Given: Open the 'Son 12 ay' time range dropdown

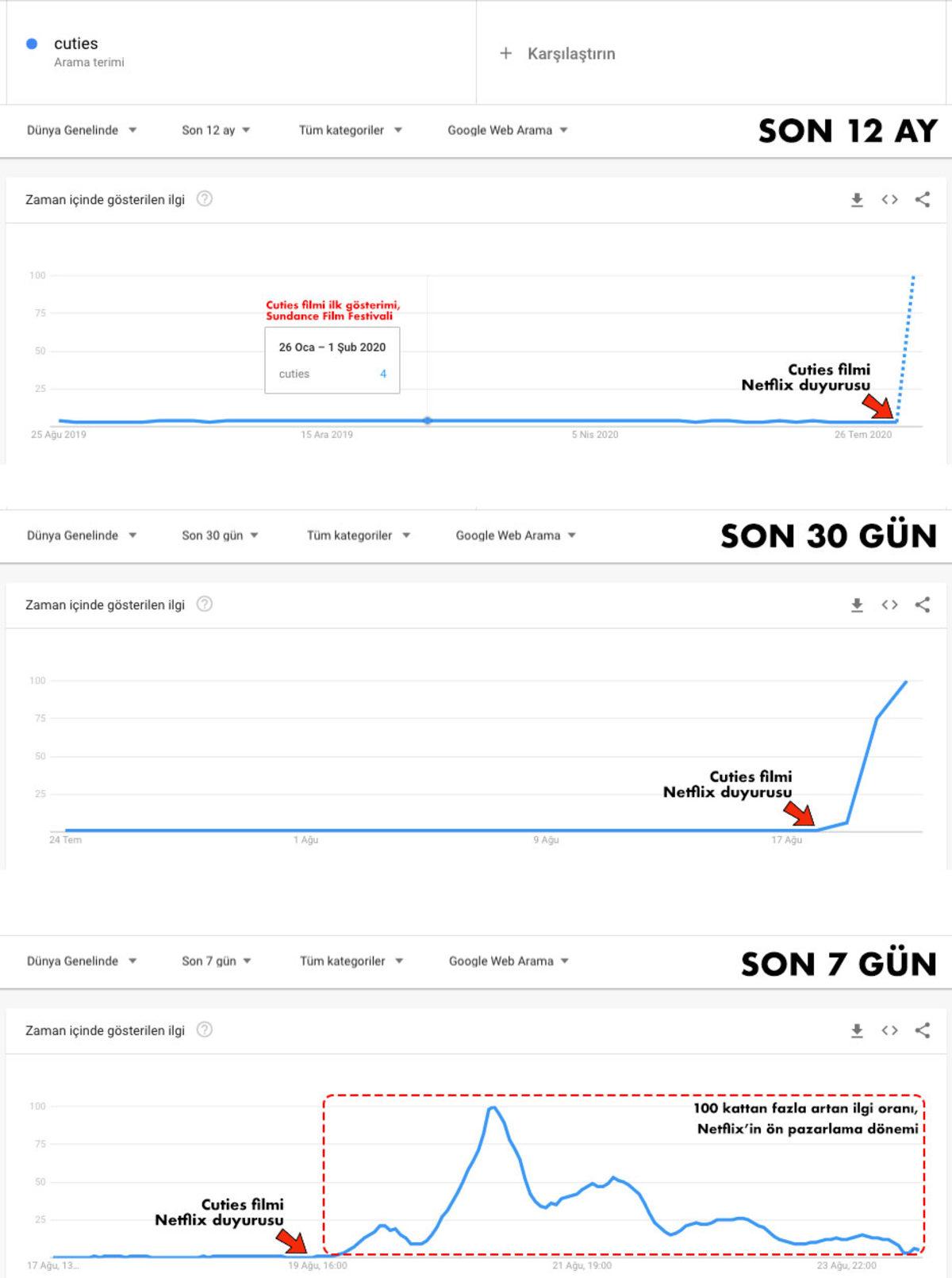Looking at the screenshot, I should click(216, 130).
